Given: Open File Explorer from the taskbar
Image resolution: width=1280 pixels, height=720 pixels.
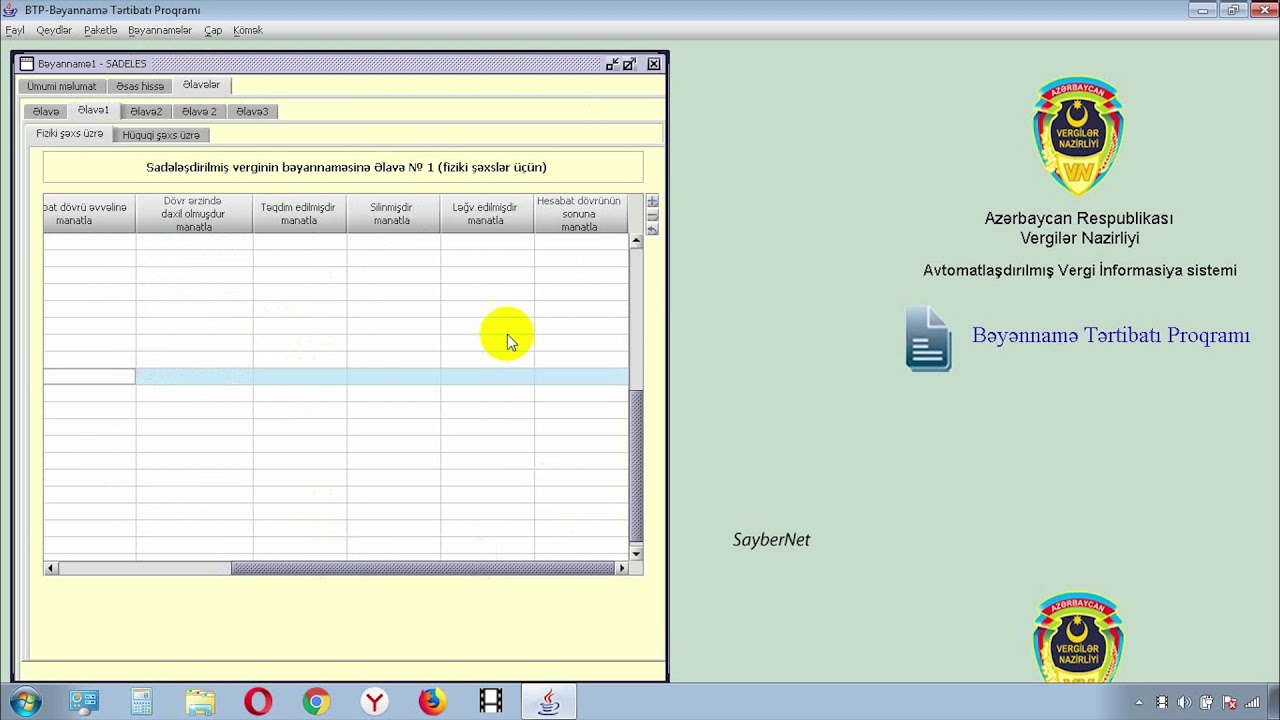Looking at the screenshot, I should 200,702.
